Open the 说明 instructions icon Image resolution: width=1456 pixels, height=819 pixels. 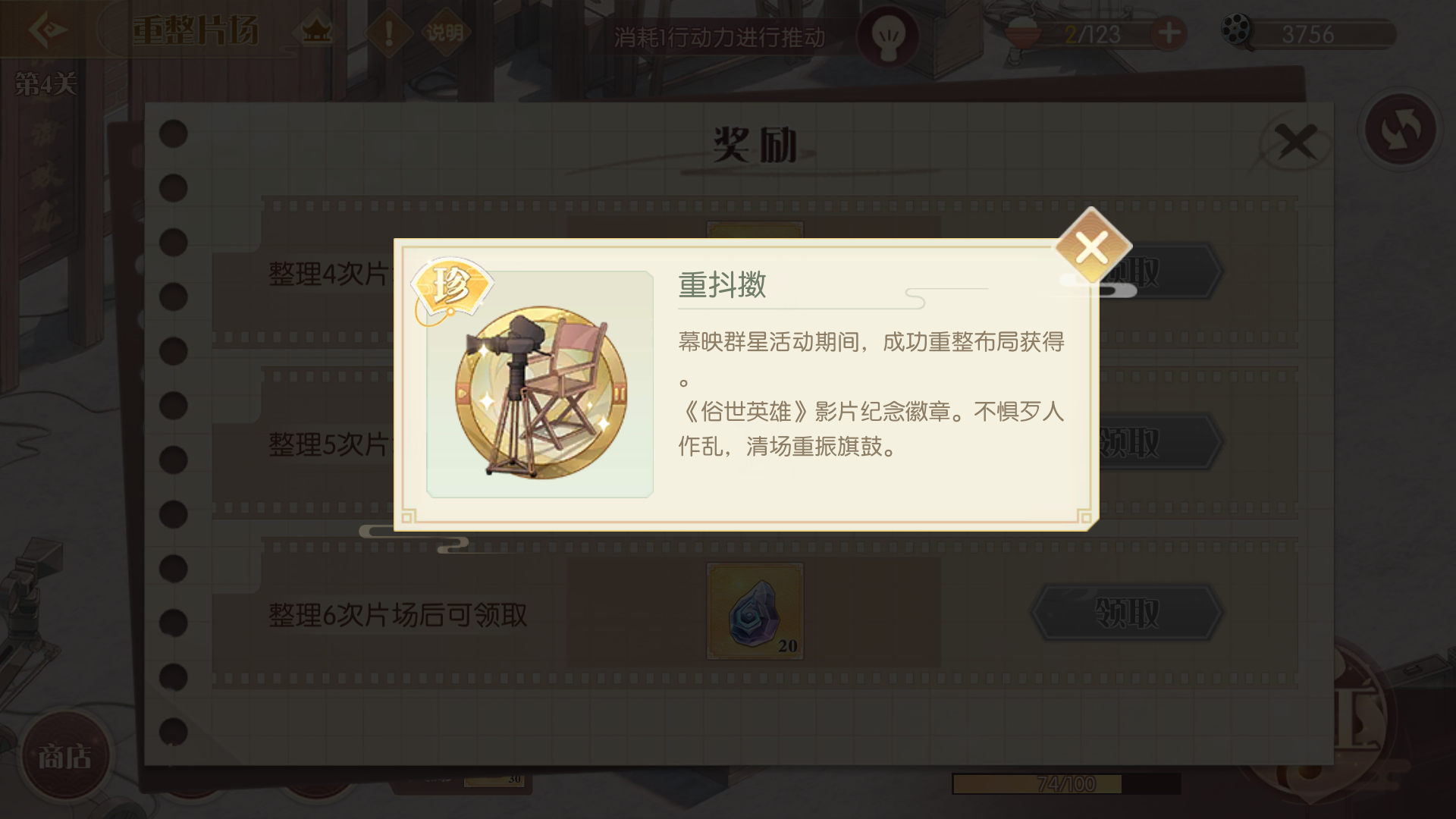tap(444, 33)
